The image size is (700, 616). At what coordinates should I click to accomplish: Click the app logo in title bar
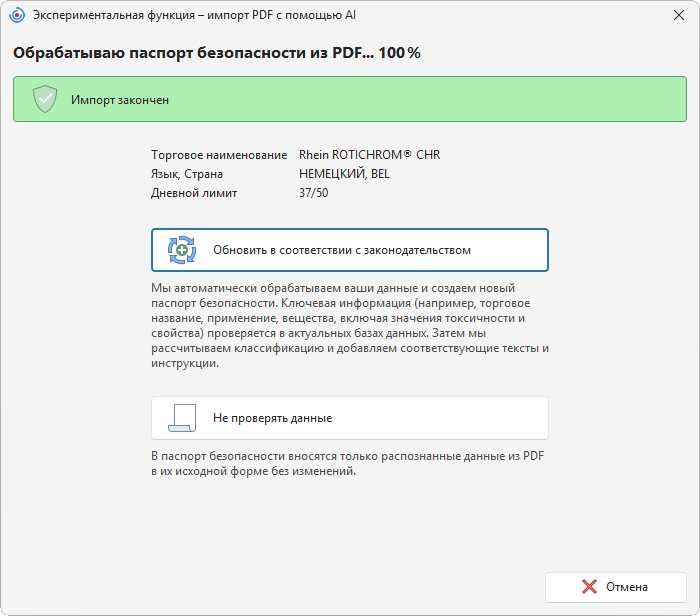click(17, 15)
